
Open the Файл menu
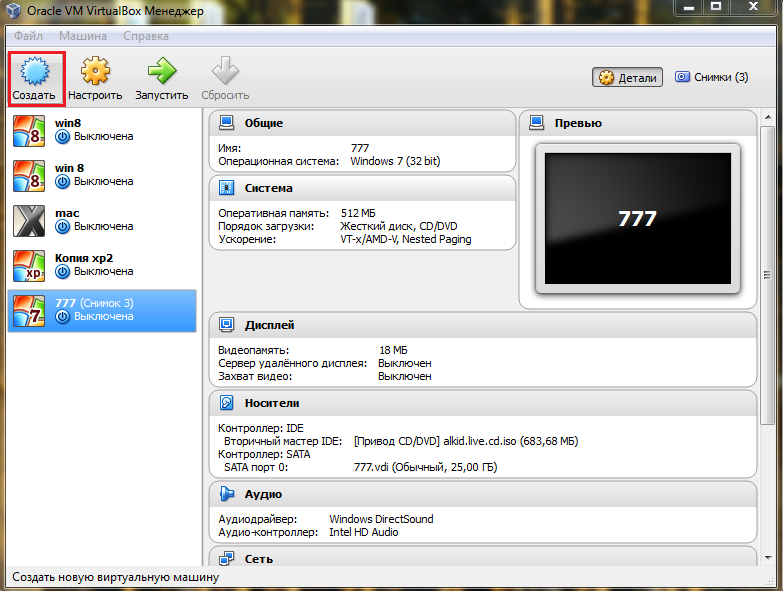[28, 36]
